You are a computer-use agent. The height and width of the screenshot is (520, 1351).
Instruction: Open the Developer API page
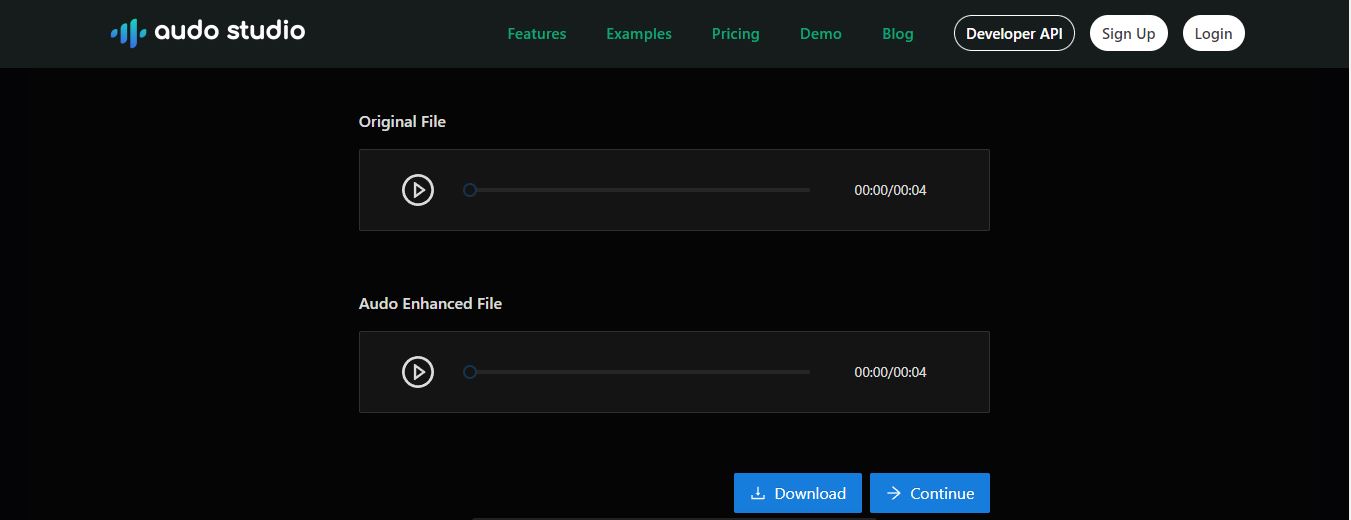(x=1014, y=33)
